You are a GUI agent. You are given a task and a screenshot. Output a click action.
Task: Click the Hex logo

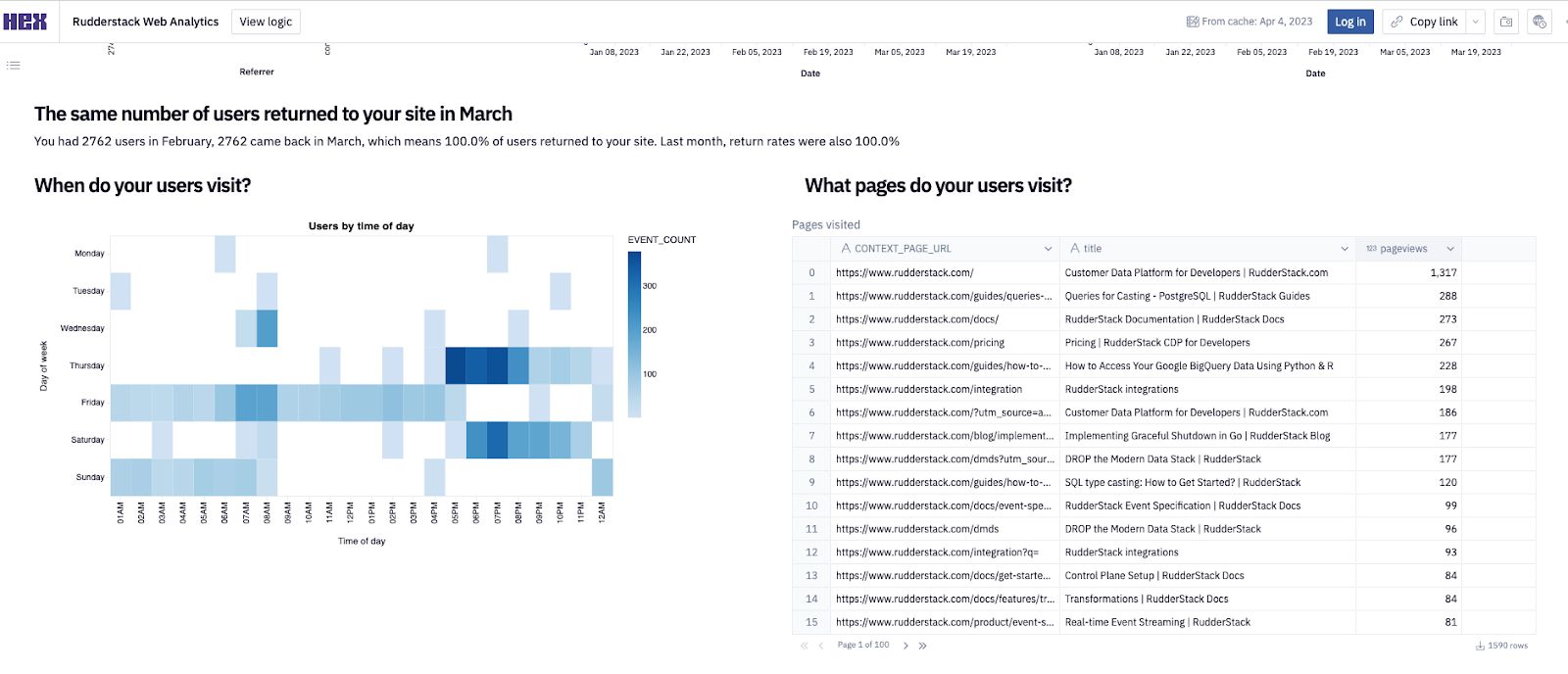pos(24,21)
